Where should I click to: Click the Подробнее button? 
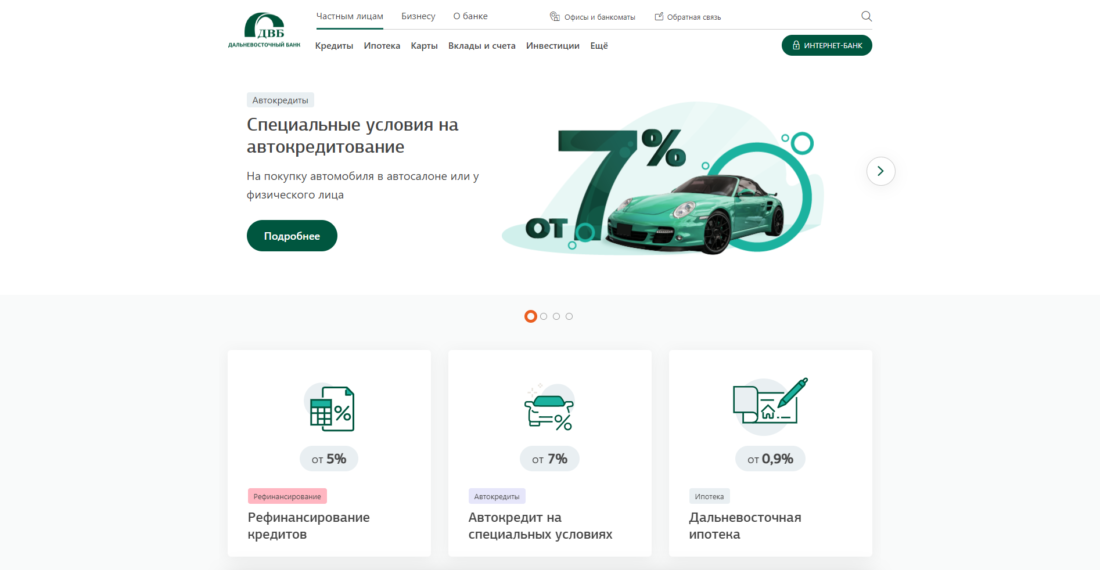(292, 236)
